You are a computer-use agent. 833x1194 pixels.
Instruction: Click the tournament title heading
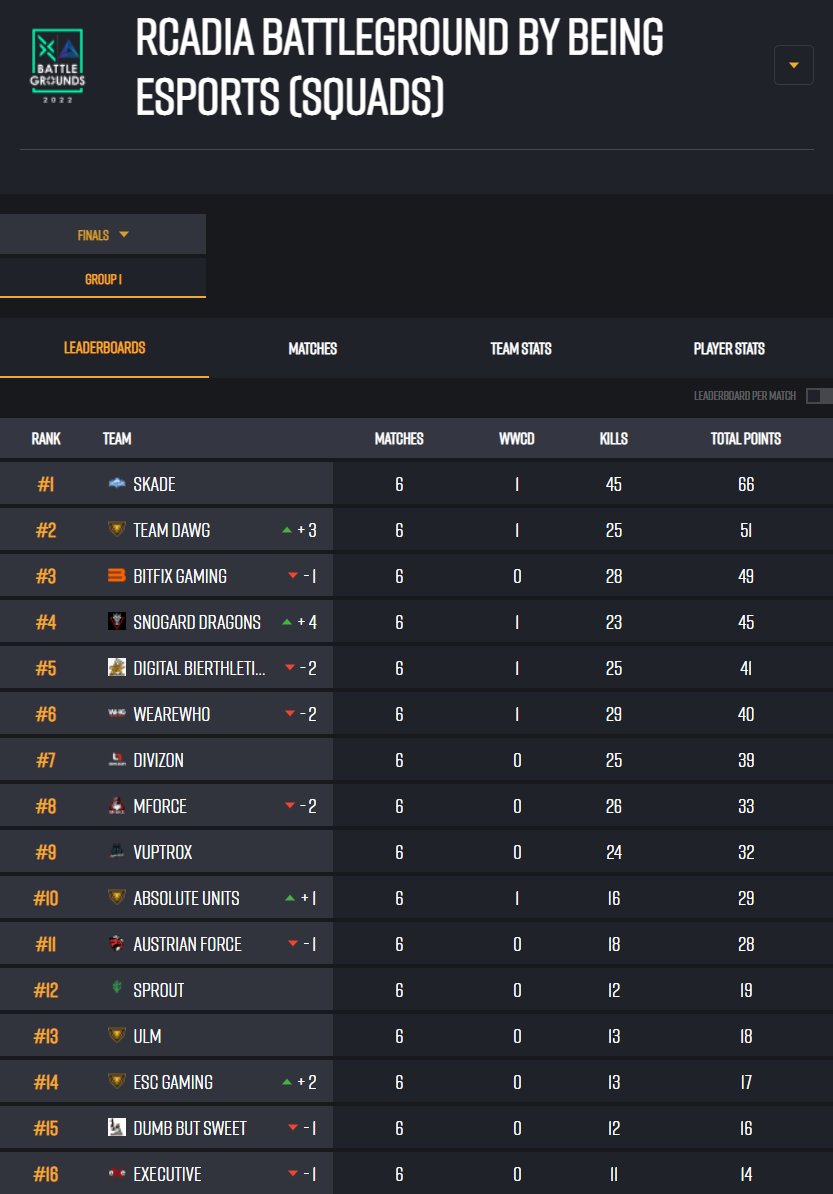tap(399, 67)
